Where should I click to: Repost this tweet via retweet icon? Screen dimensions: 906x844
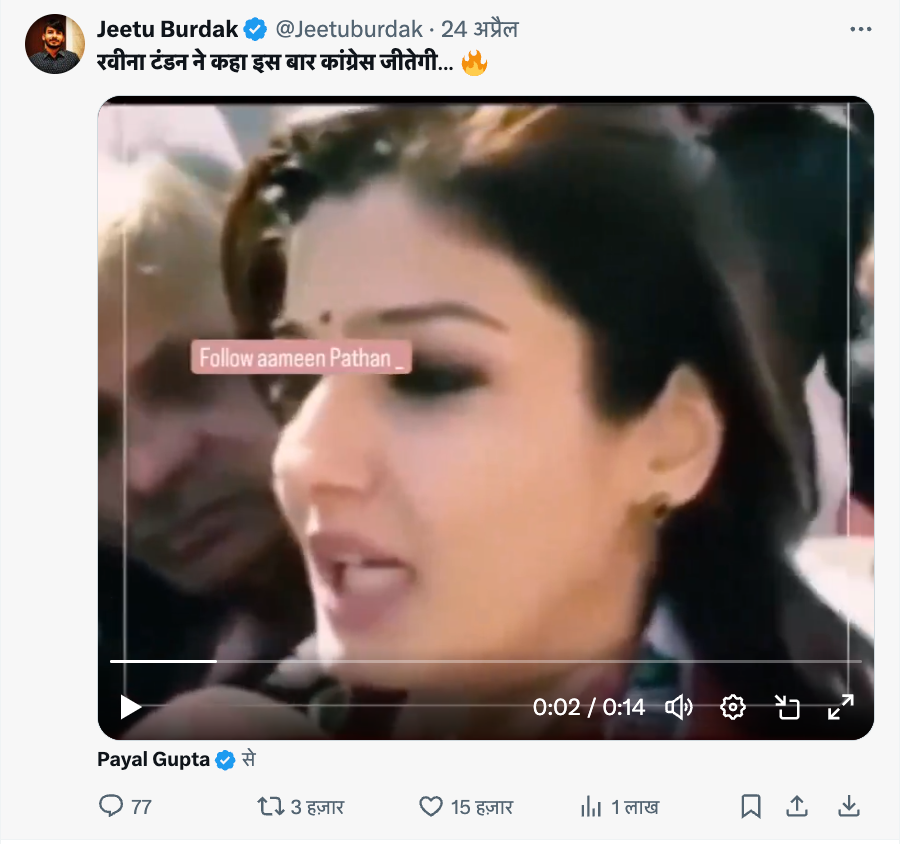pos(271,806)
